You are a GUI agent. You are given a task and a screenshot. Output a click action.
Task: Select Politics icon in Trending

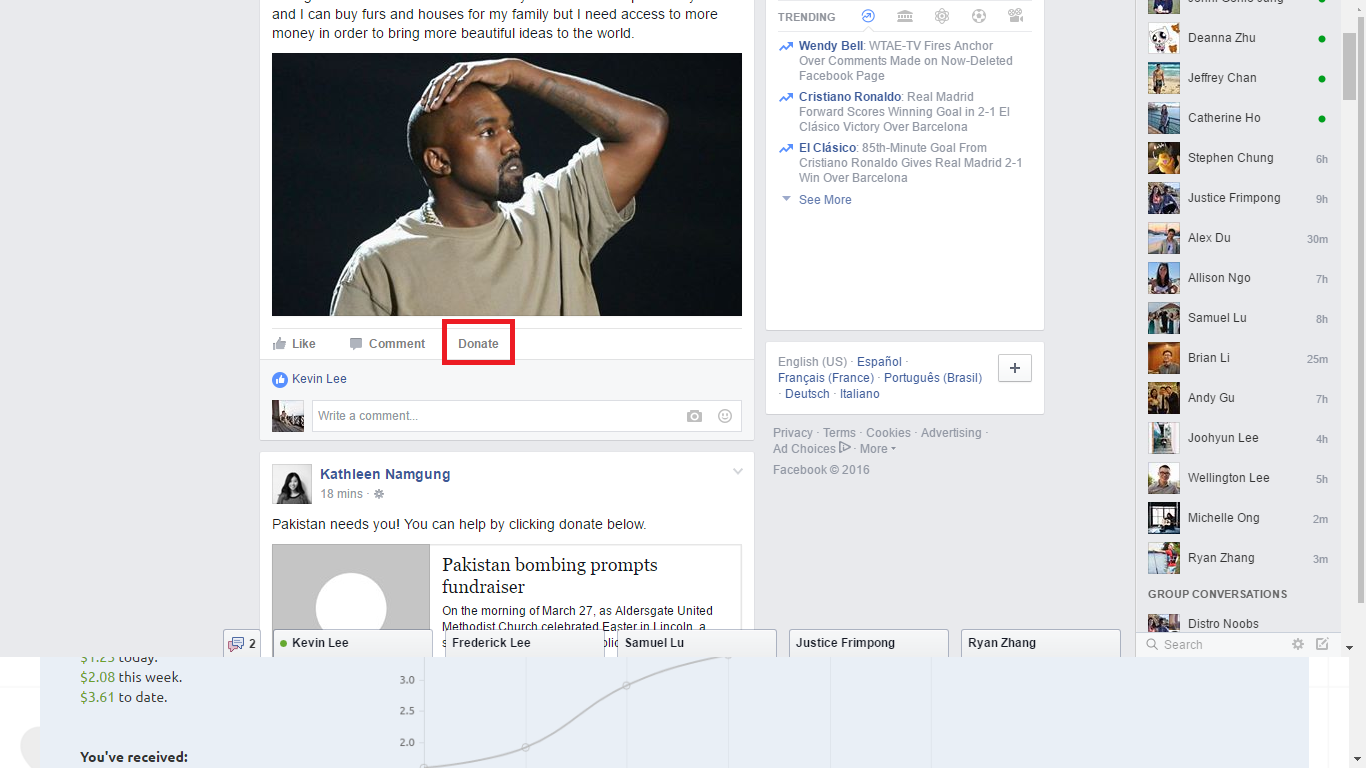(x=905, y=16)
